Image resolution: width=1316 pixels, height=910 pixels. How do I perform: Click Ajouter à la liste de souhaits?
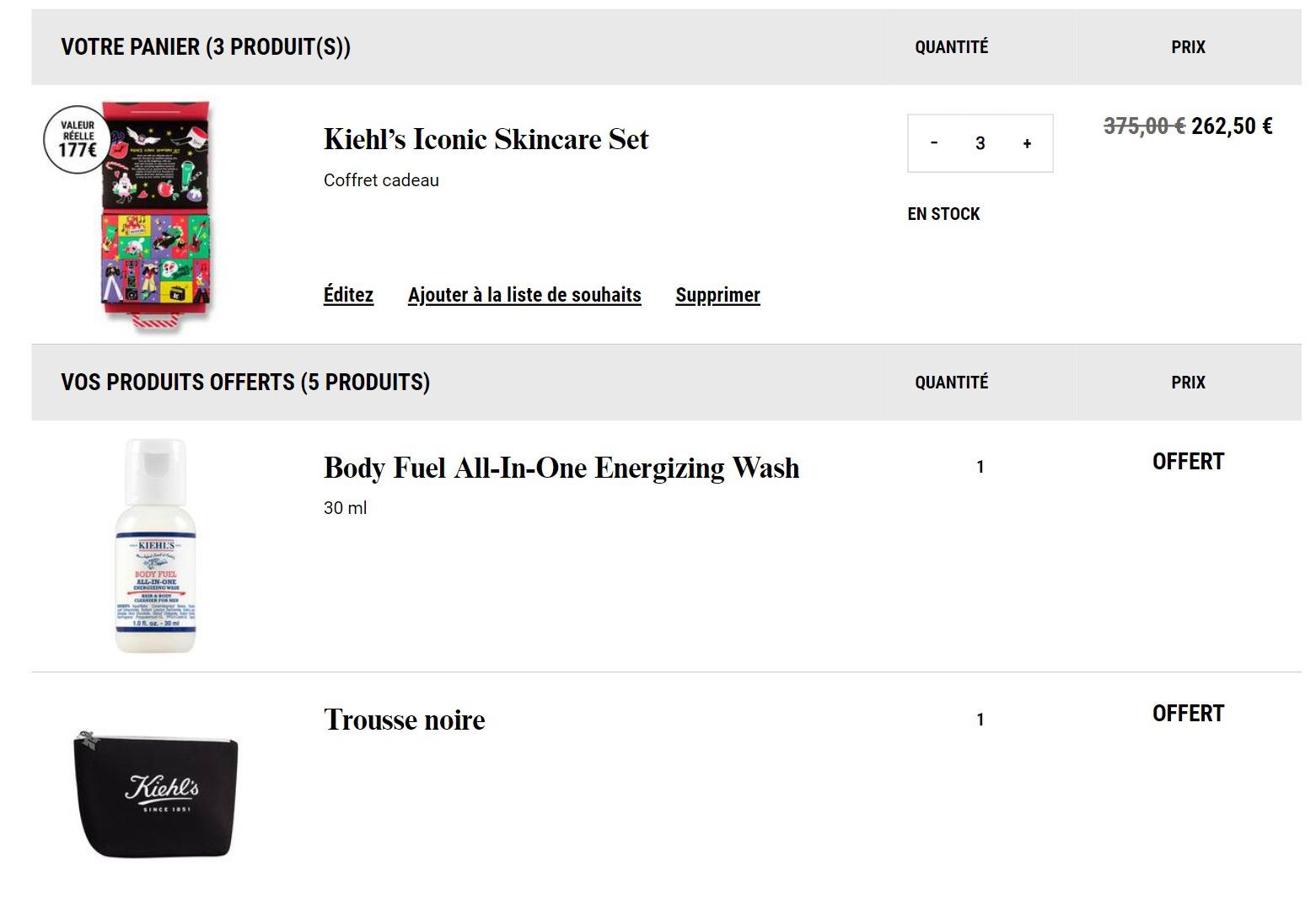(x=524, y=295)
